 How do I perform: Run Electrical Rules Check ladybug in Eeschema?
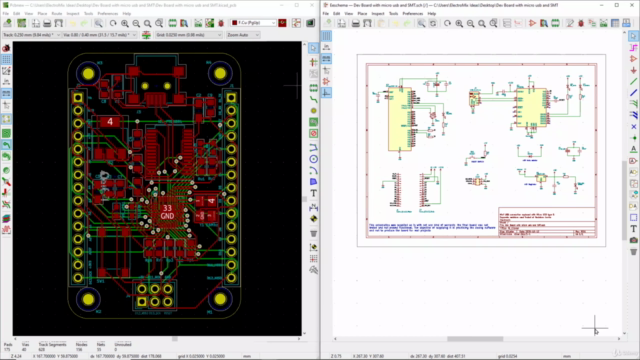tap(581, 23)
